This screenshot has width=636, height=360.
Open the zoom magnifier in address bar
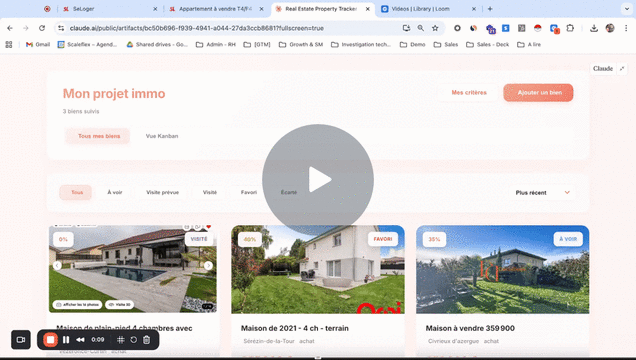point(421,28)
